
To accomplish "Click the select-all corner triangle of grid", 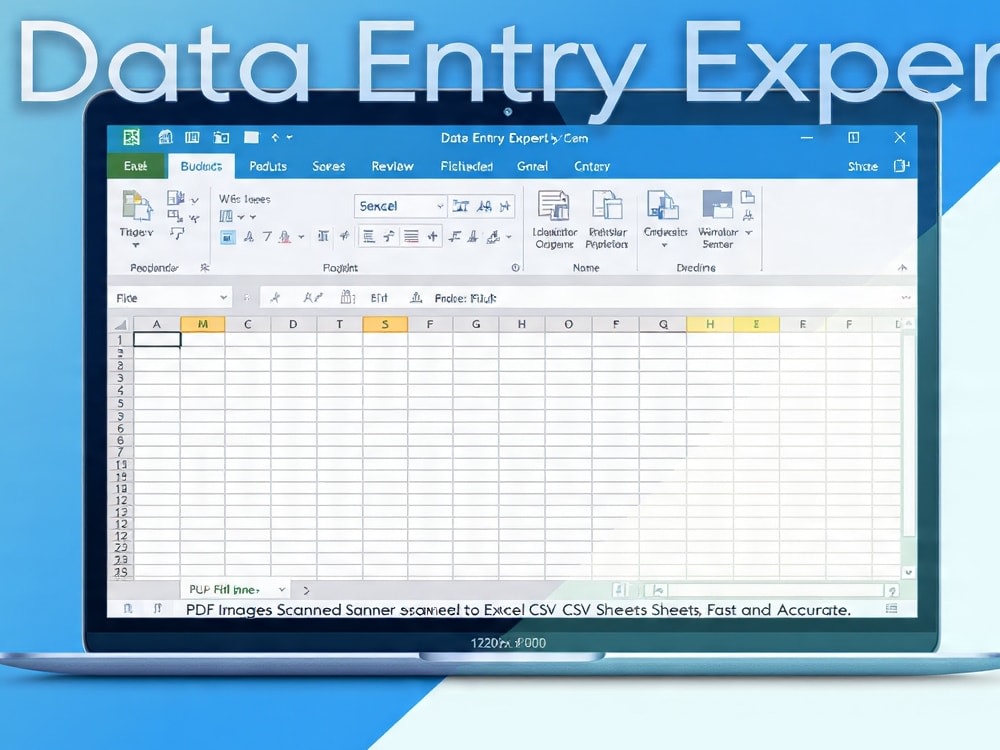I will click(x=120, y=325).
